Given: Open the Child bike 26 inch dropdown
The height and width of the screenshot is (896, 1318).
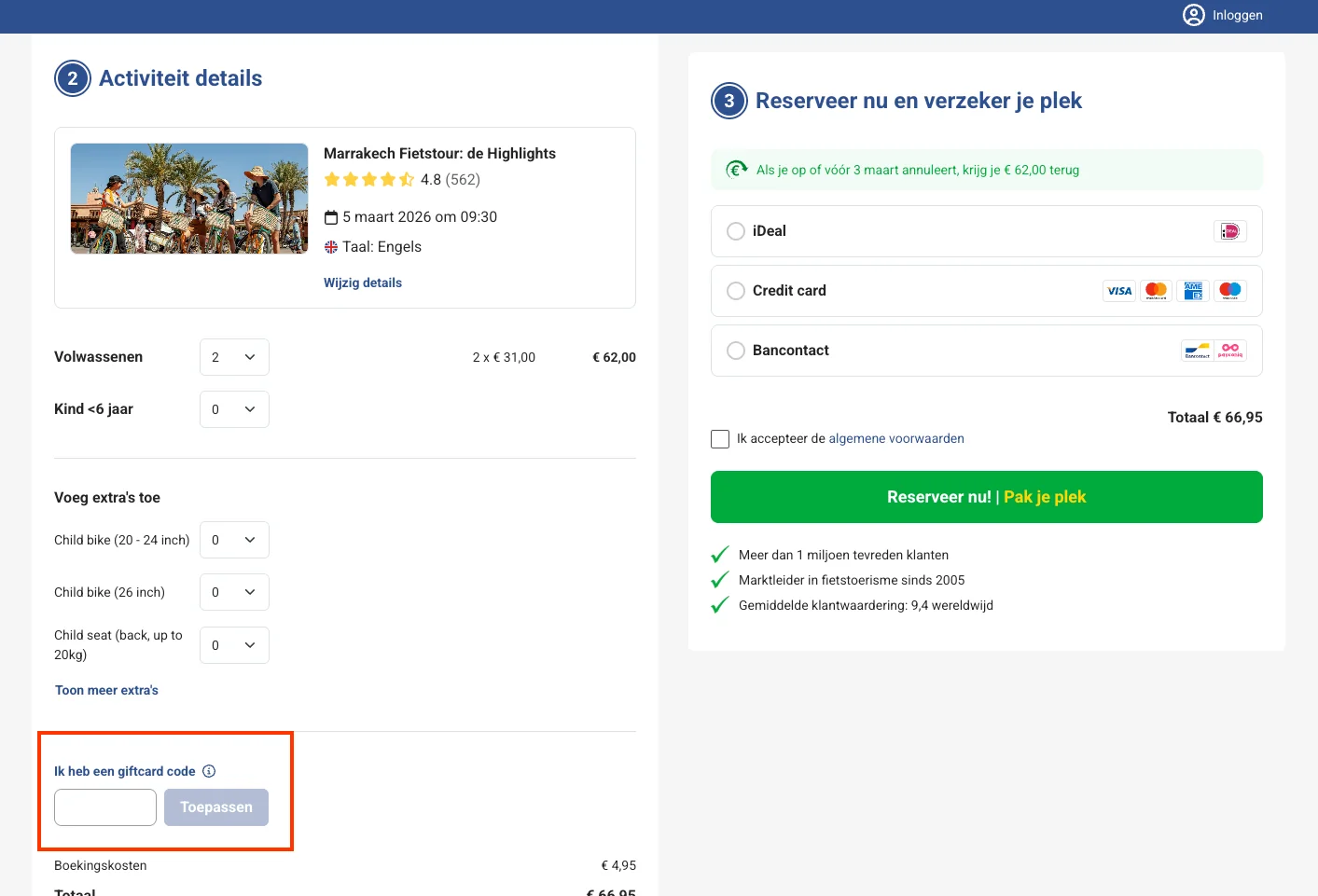Looking at the screenshot, I should [x=234, y=592].
